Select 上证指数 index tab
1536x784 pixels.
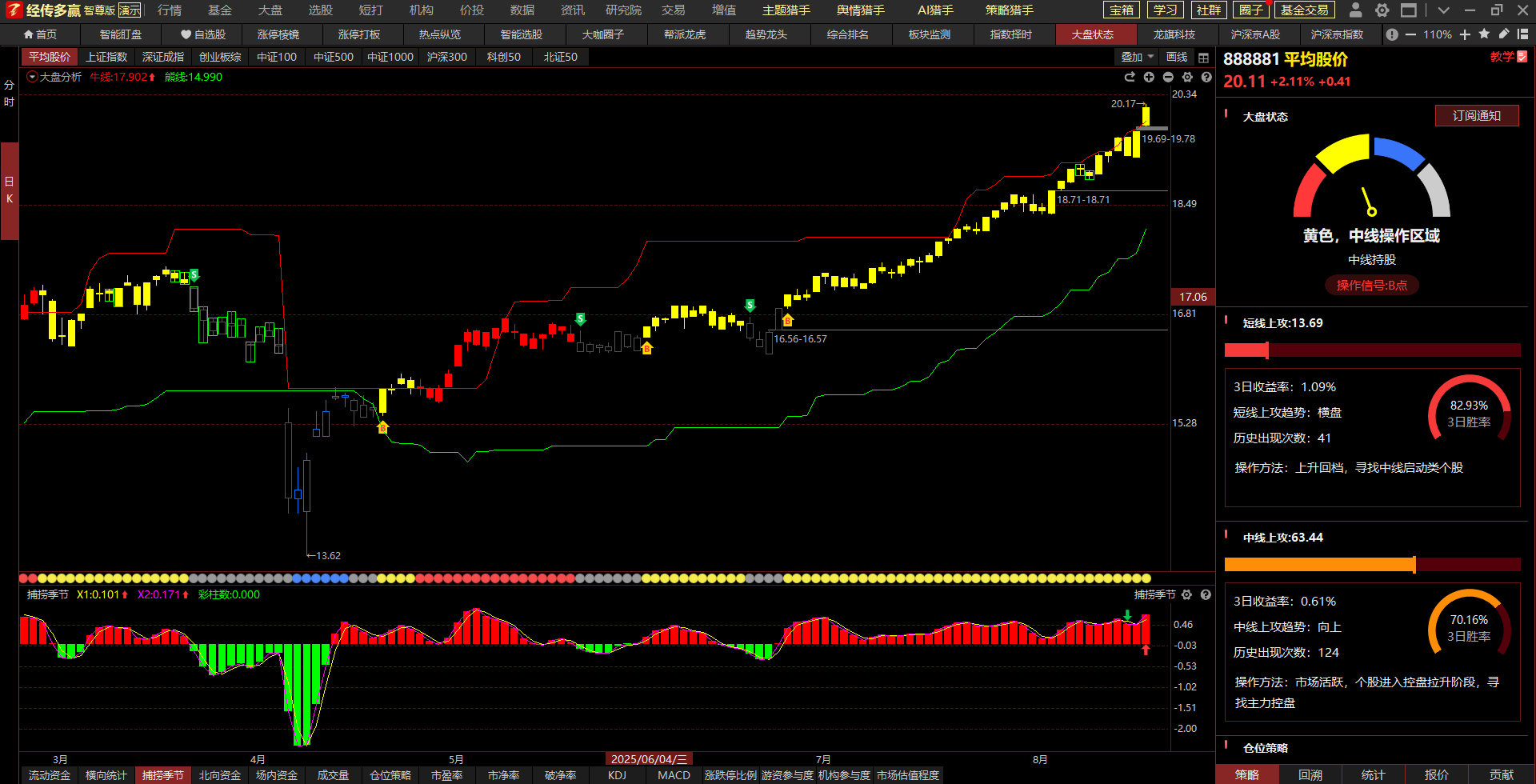click(x=106, y=57)
